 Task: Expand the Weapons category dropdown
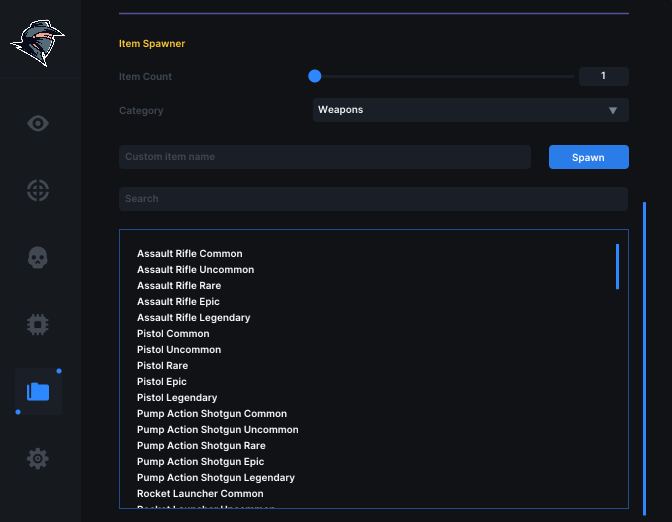pos(471,110)
